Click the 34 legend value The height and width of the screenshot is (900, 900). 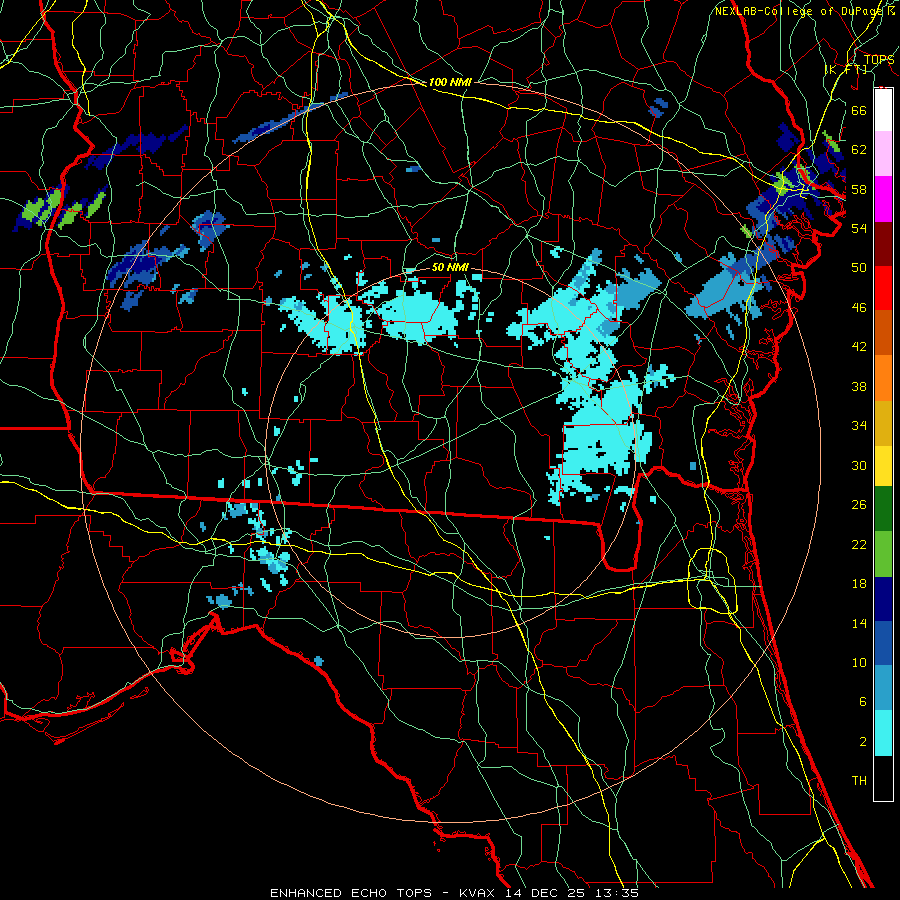[x=859, y=425]
